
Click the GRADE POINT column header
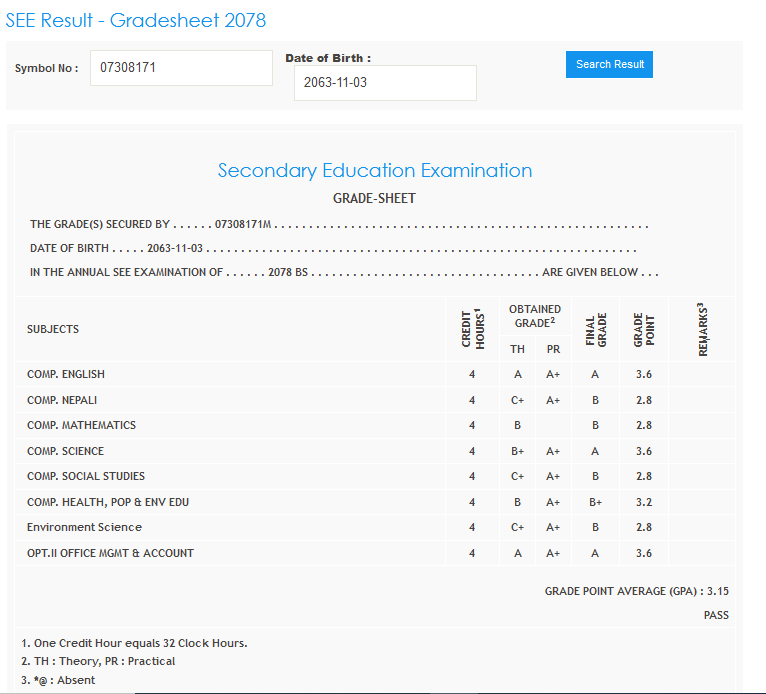point(643,330)
